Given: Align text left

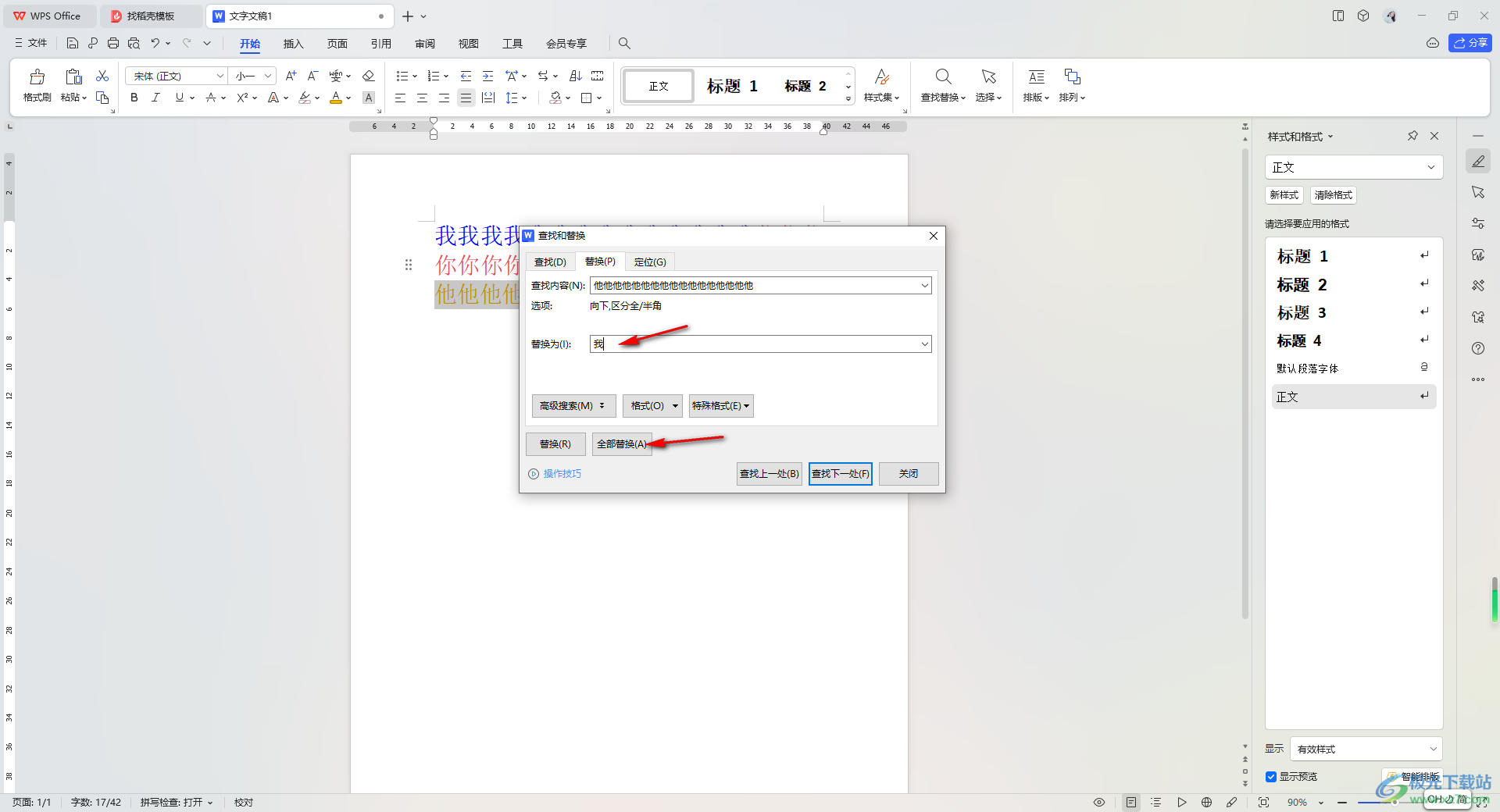Looking at the screenshot, I should click(x=400, y=98).
